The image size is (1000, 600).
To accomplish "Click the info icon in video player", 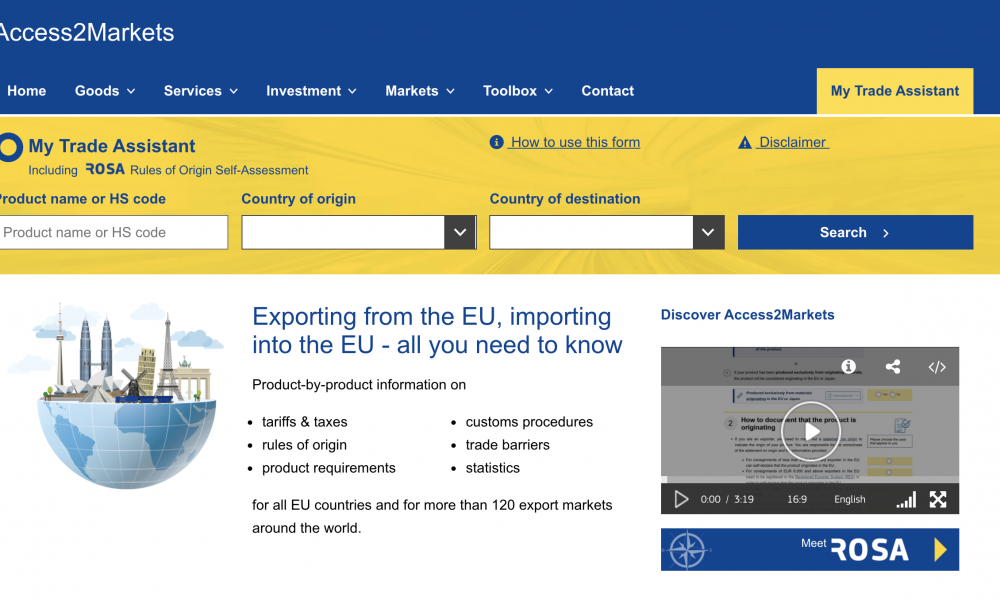I will click(848, 367).
